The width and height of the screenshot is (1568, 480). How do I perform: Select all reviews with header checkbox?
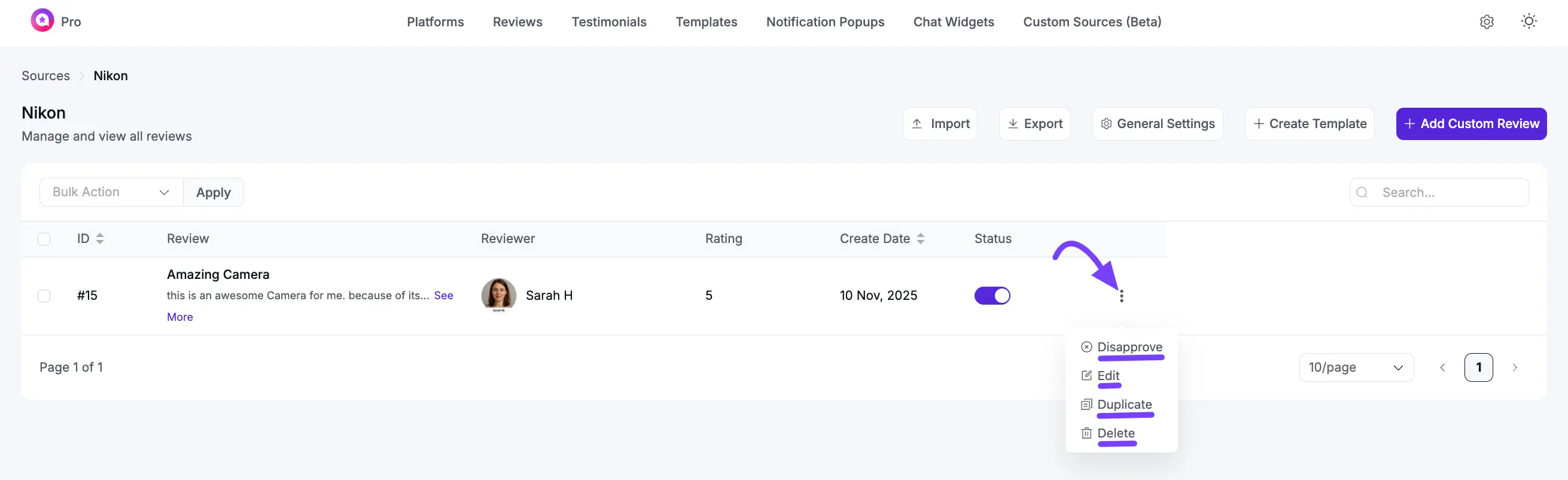click(44, 239)
